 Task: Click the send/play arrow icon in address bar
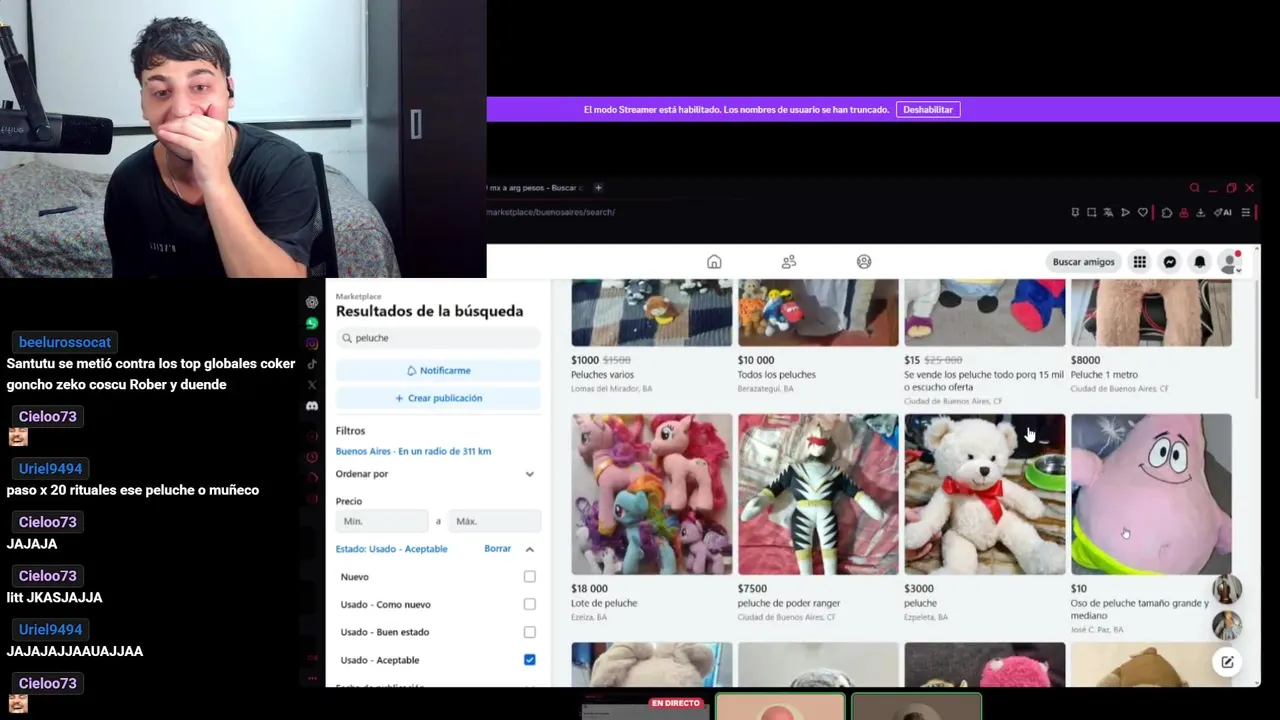1125,212
